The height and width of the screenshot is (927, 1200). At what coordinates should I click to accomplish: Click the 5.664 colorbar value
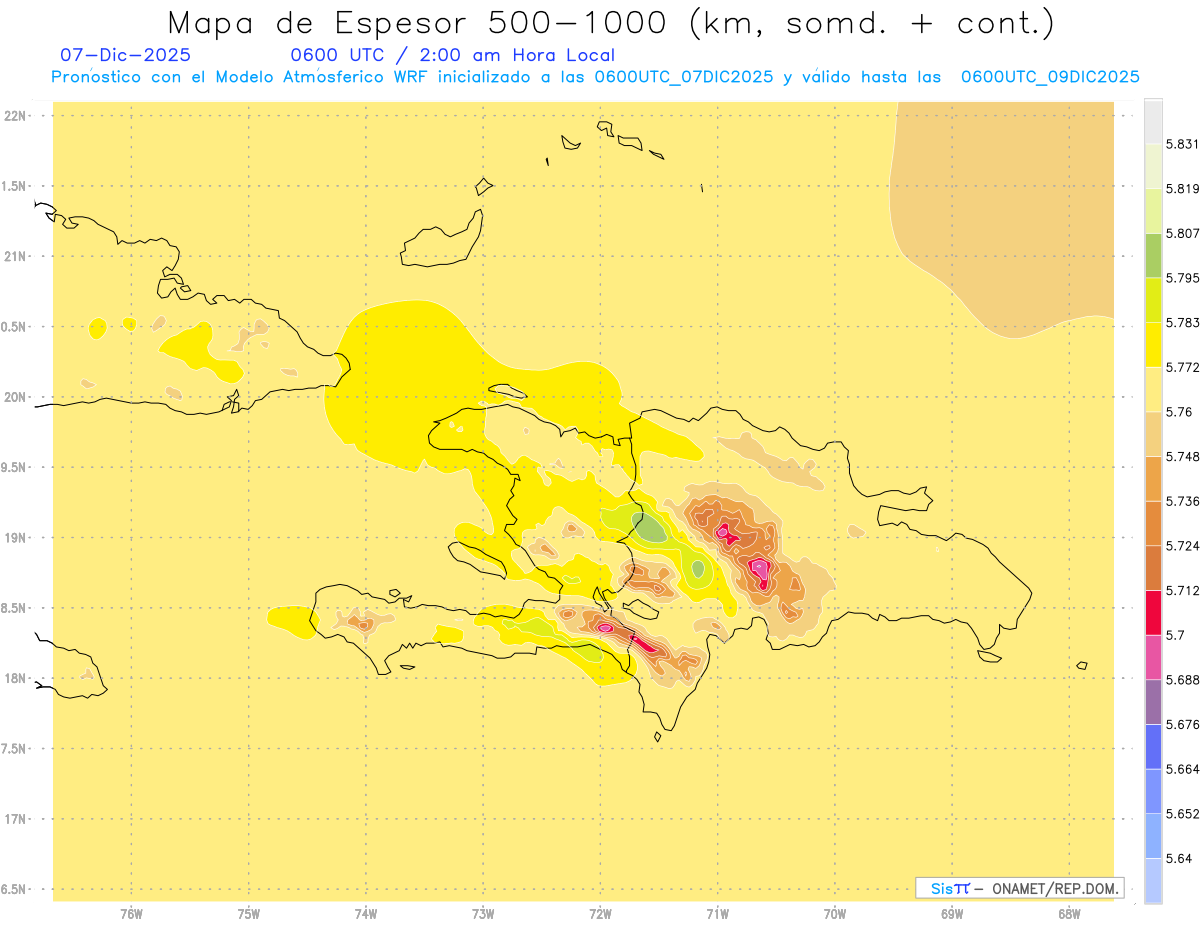coord(1183,769)
